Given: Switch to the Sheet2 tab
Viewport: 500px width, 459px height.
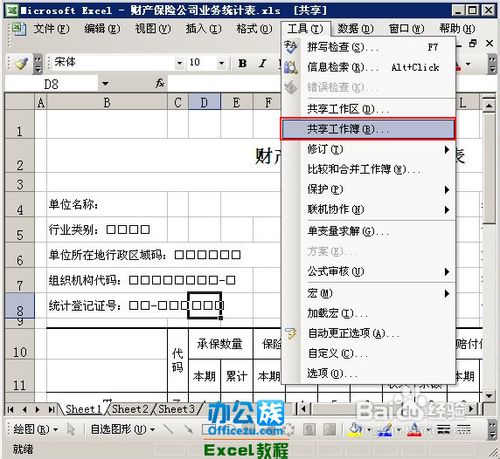Looking at the screenshot, I should point(130,409).
